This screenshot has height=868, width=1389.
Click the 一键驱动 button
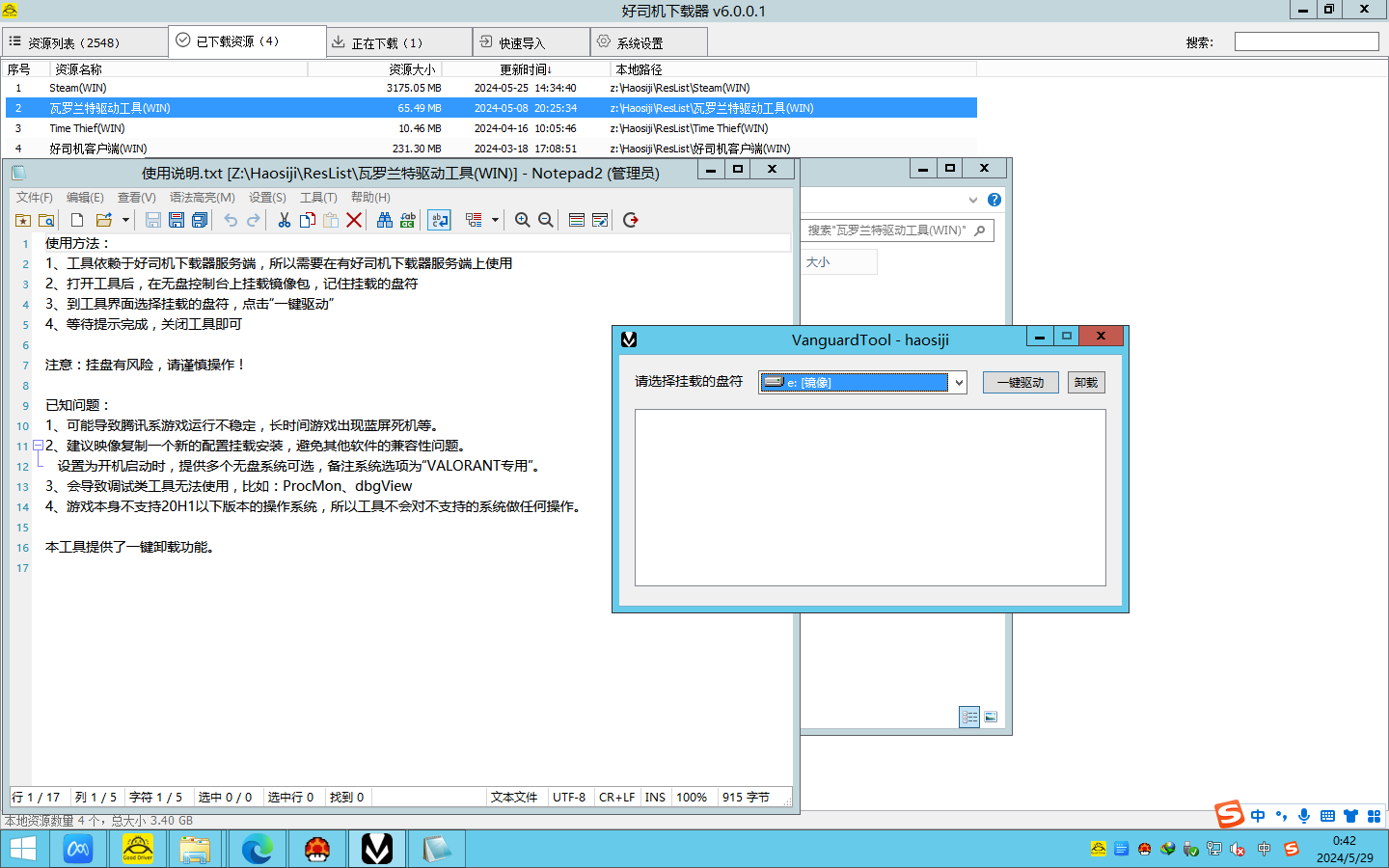(1021, 383)
